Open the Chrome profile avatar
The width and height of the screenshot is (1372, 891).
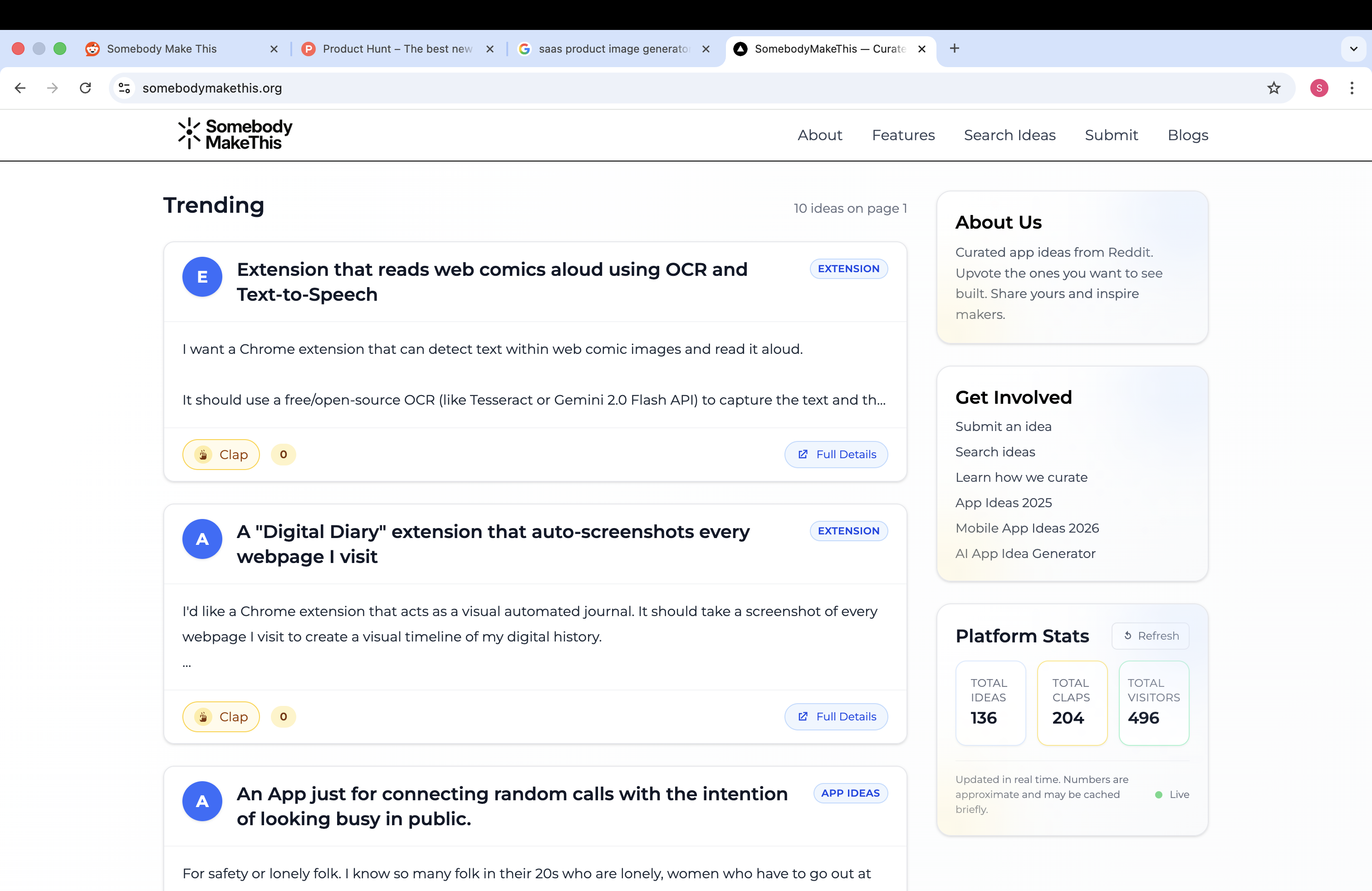[1319, 88]
